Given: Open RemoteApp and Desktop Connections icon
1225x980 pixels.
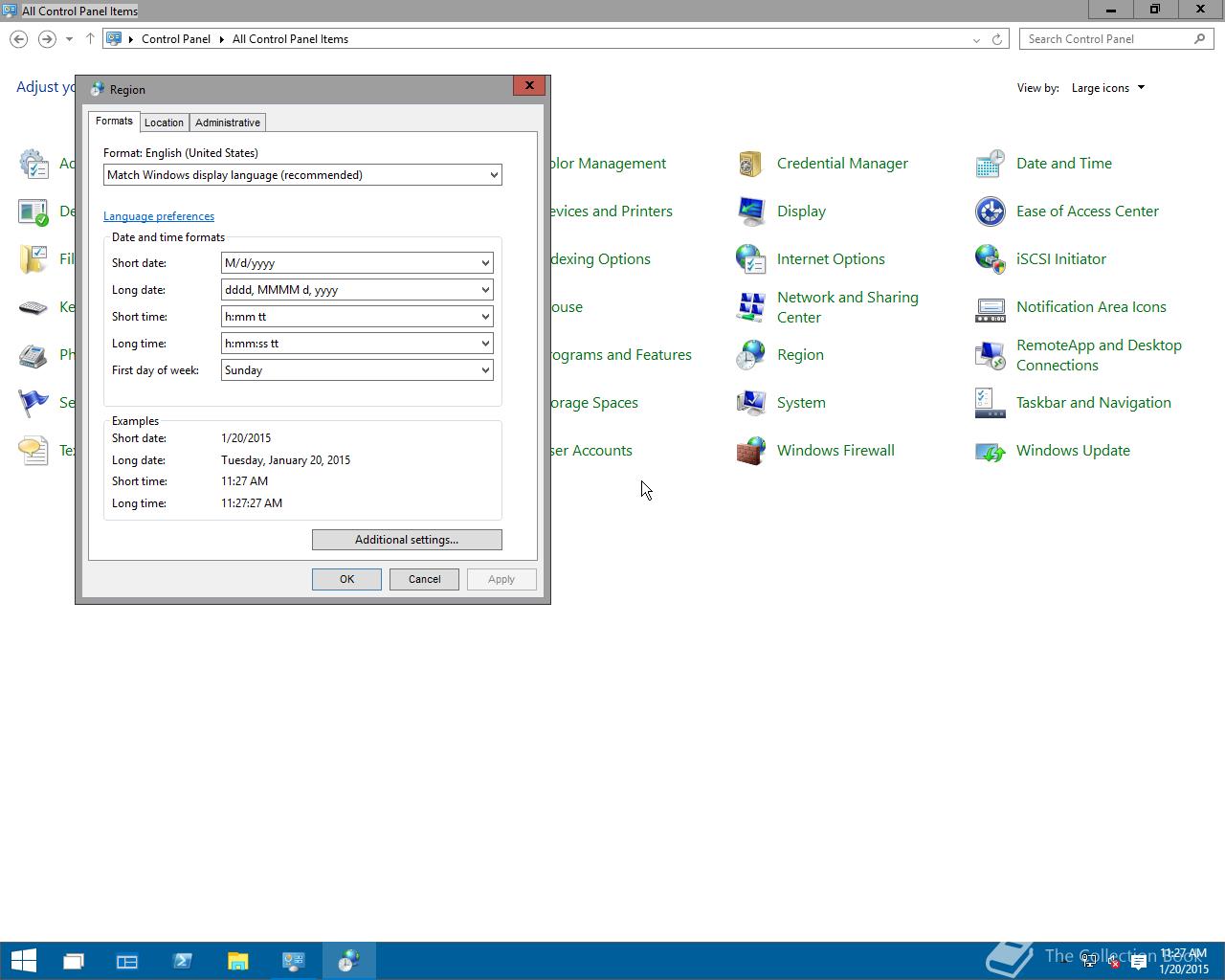Looking at the screenshot, I should (x=990, y=355).
